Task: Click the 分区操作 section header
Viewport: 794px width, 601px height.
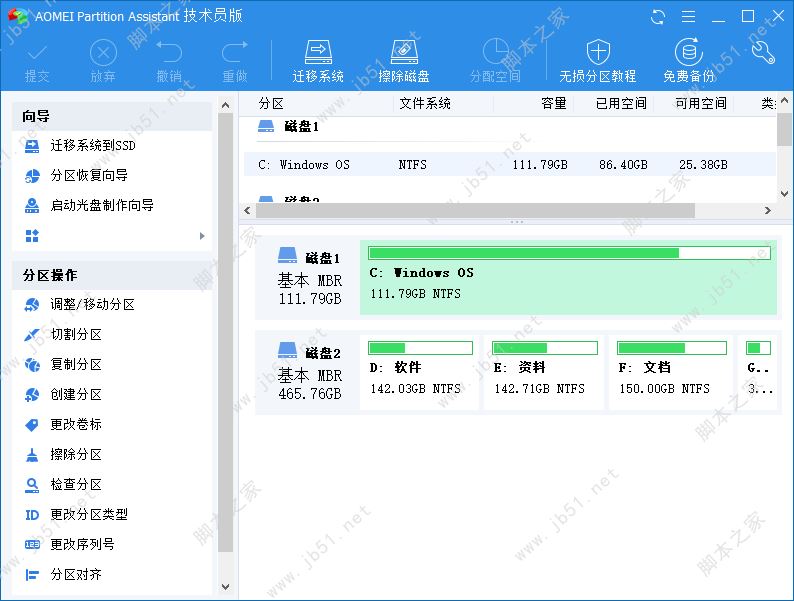Action: (111, 275)
